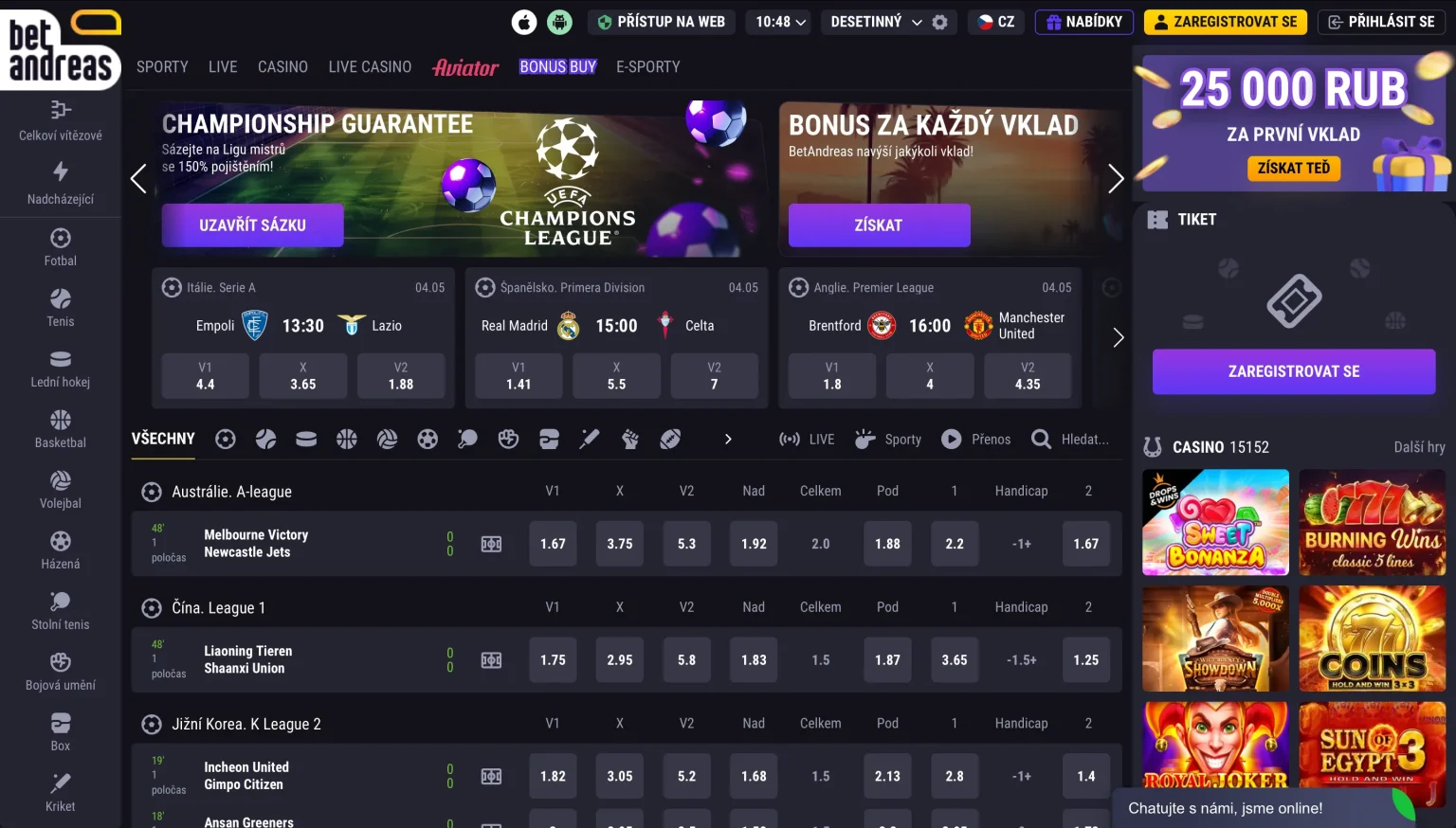This screenshot has height=828, width=1456.
Task: Toggle LIVE events filter
Action: (807, 440)
